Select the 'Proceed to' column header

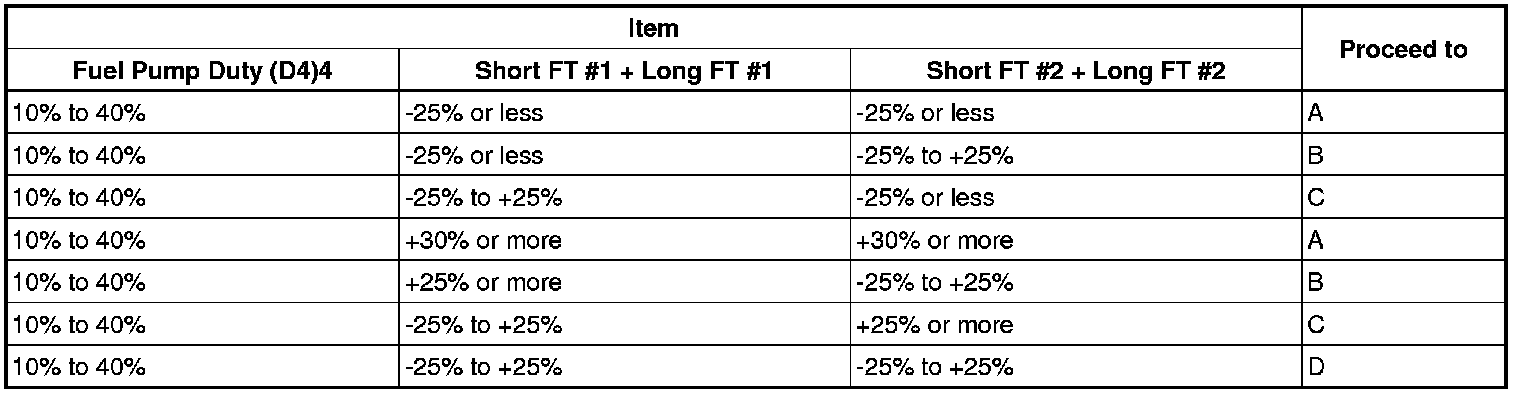(x=1403, y=49)
